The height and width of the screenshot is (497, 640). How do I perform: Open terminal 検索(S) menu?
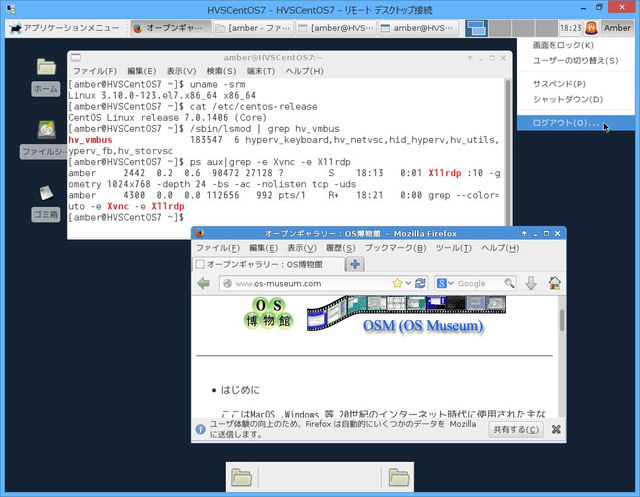point(221,71)
